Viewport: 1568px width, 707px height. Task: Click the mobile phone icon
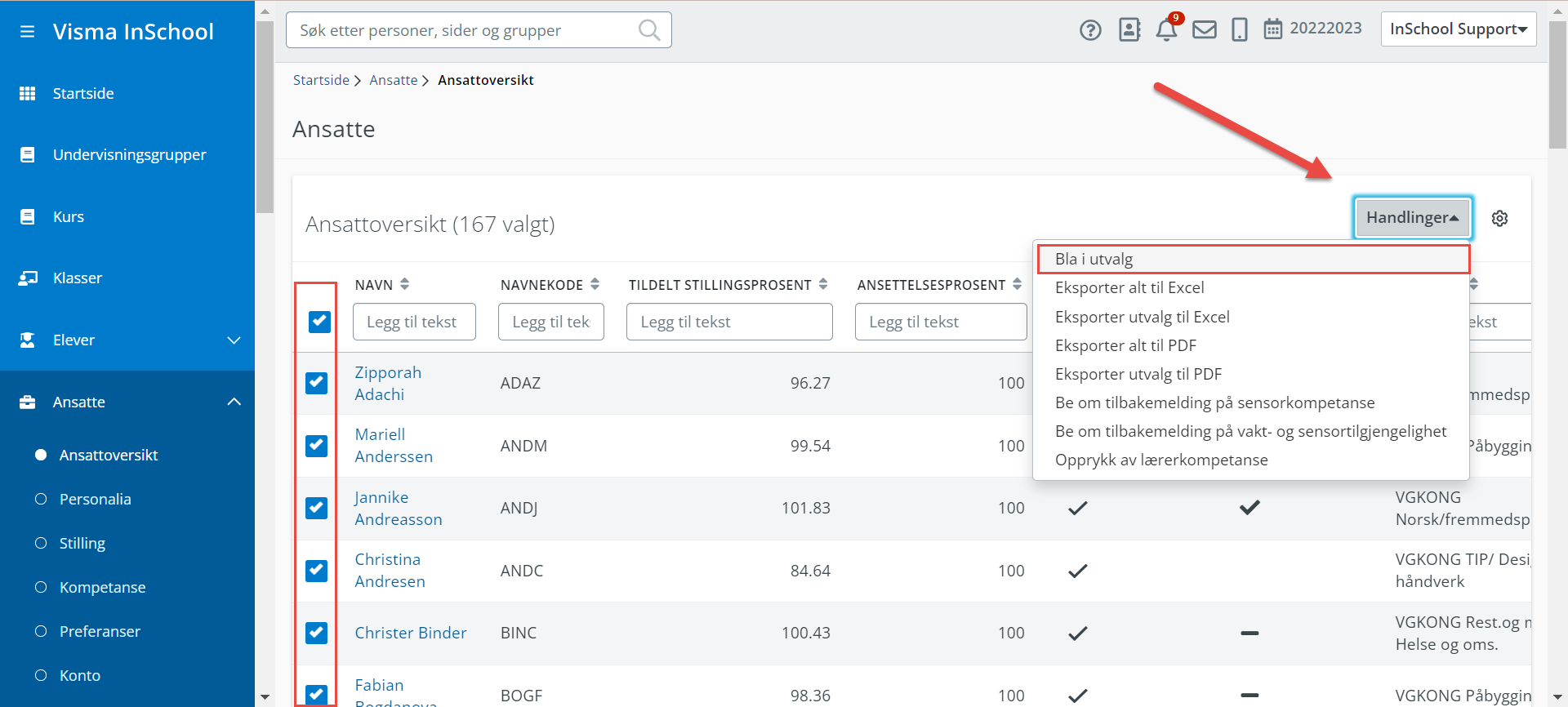1240,30
